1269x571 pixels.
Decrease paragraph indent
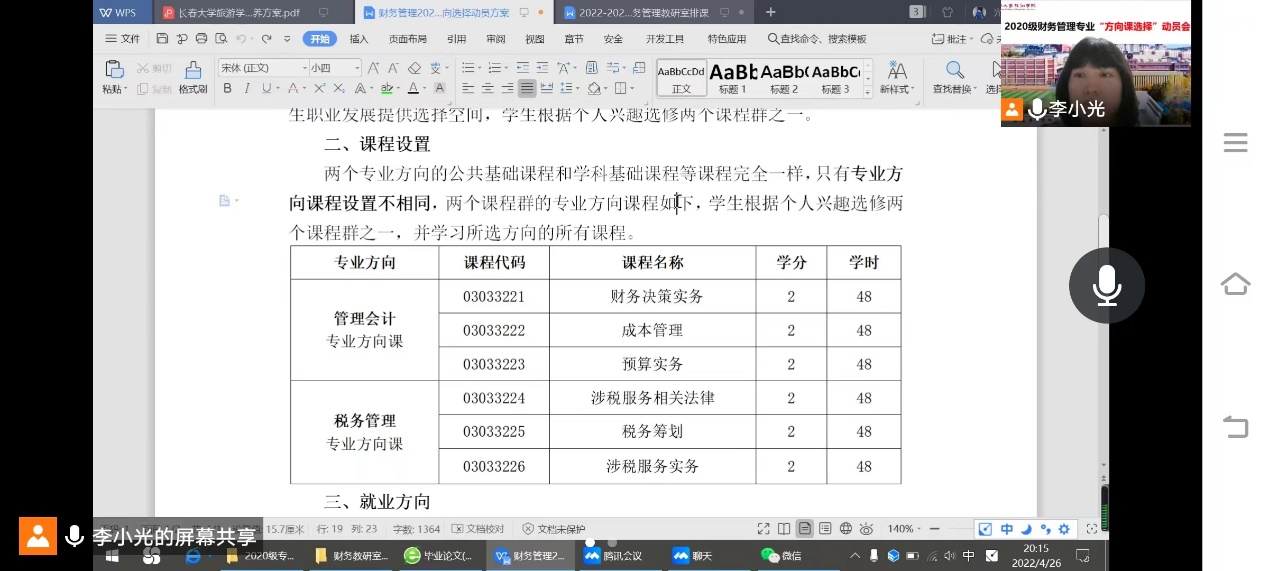click(522, 68)
